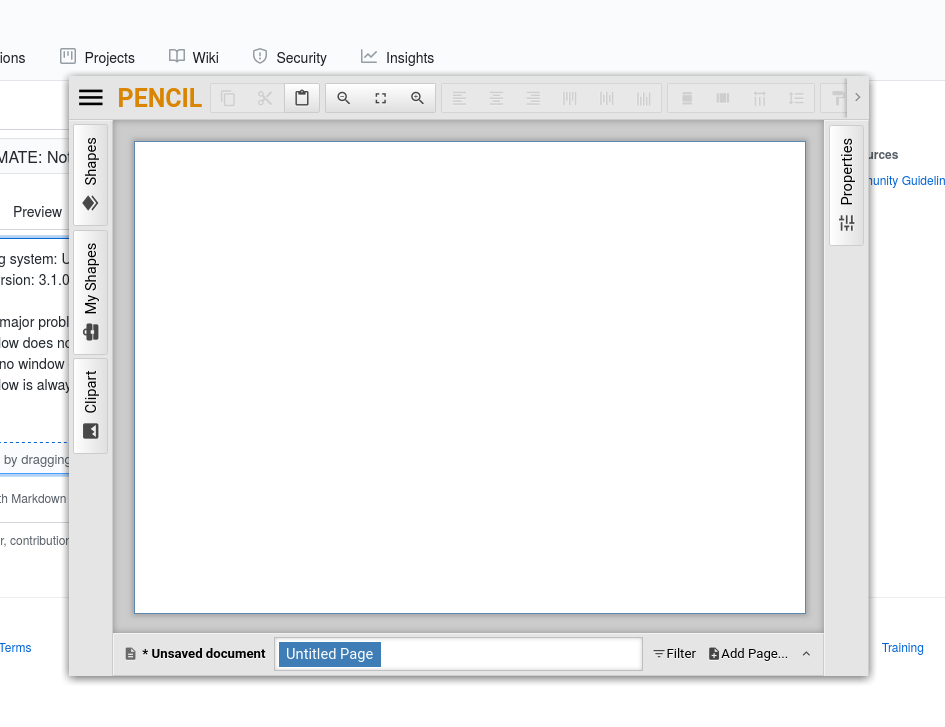The image size is (945, 727).
Task: Align selected shapes to bottom
Action: (x=644, y=98)
